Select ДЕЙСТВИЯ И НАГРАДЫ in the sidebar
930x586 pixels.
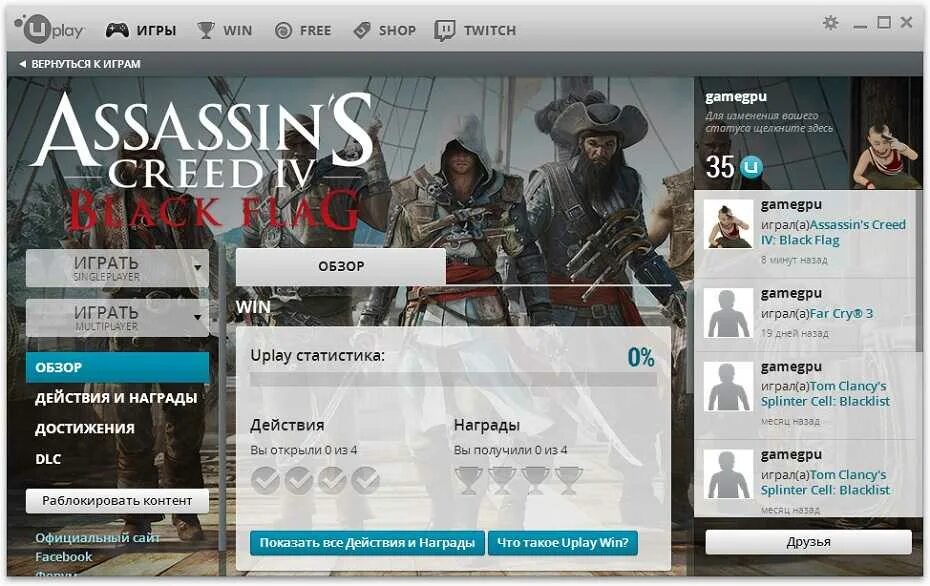pyautogui.click(x=116, y=398)
